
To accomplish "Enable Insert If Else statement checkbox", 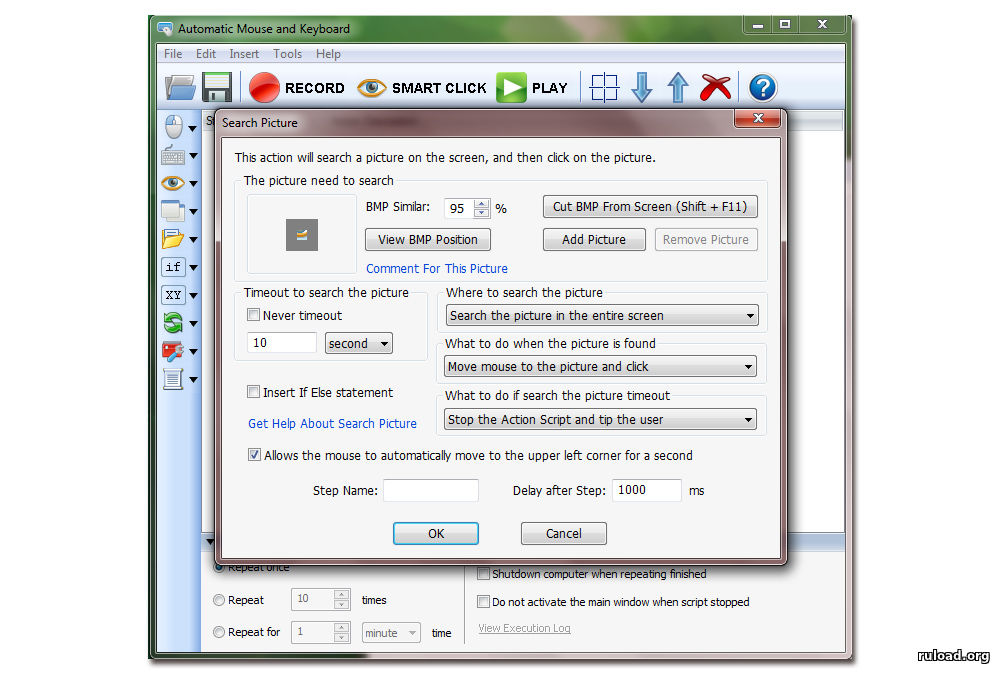I will coord(253,392).
